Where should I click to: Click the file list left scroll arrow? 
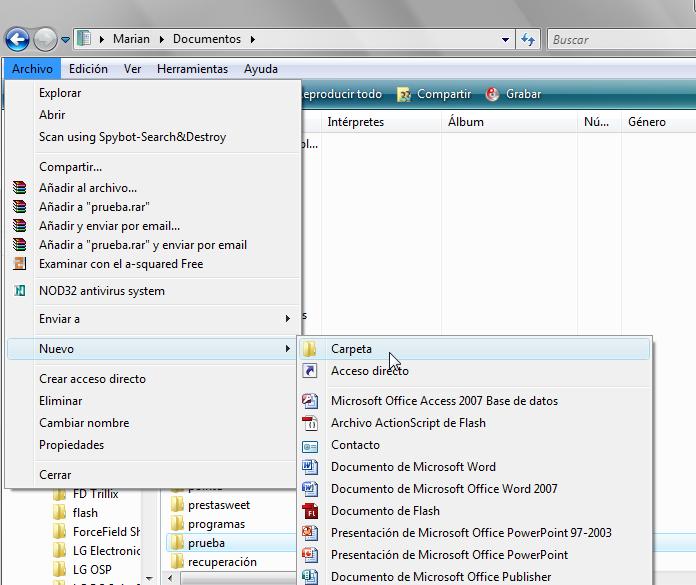point(170,578)
